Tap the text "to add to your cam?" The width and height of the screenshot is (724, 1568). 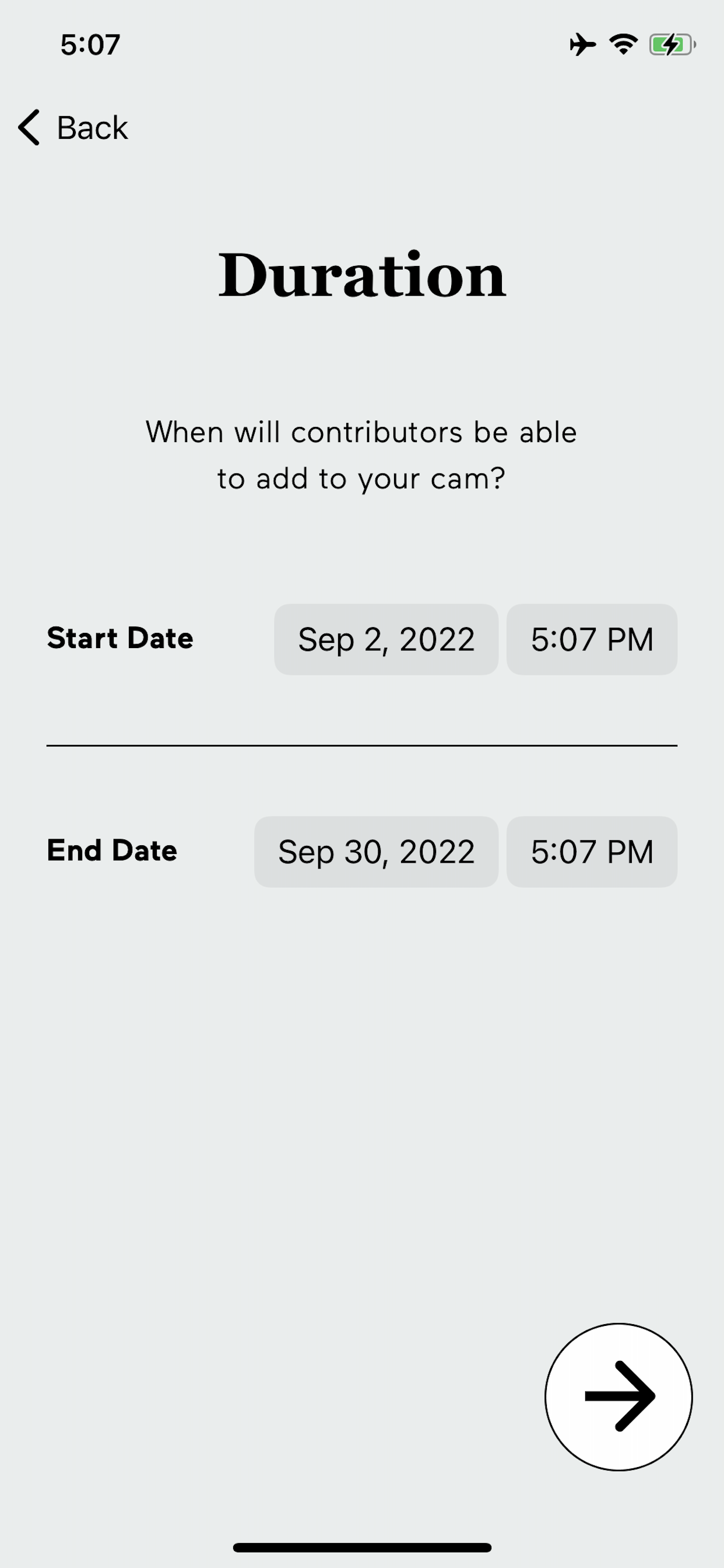[361, 478]
